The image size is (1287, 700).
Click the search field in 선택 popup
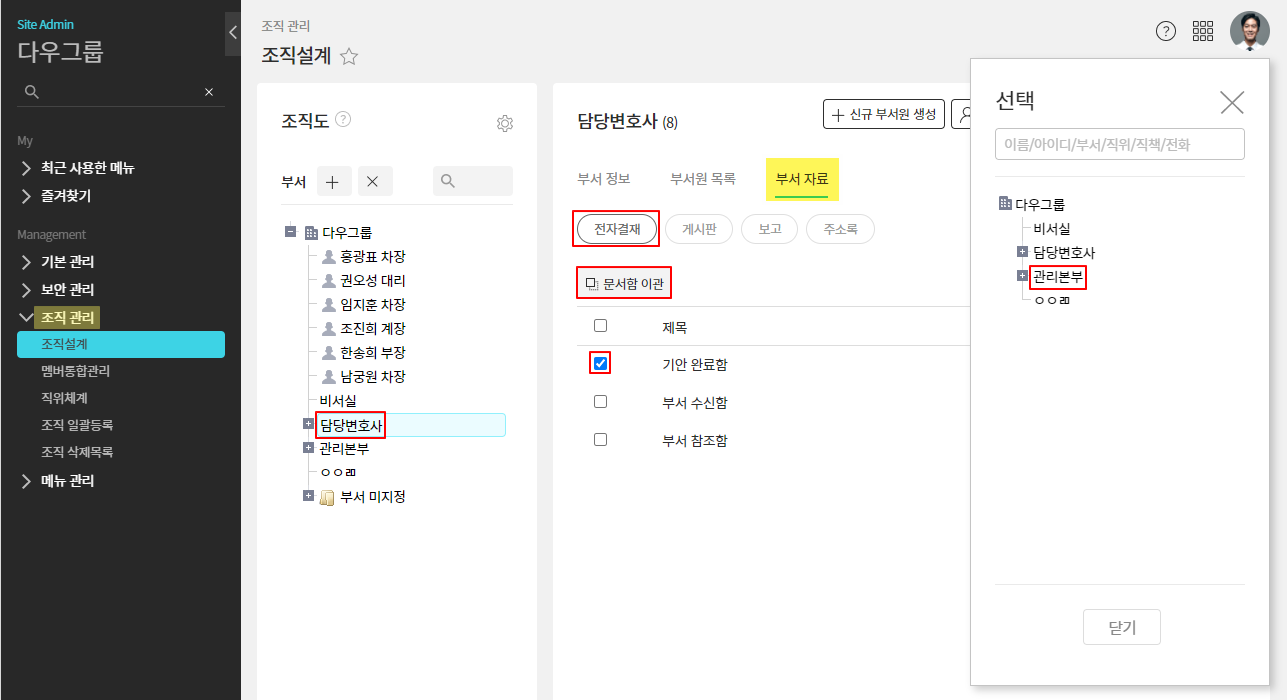coord(1119,144)
